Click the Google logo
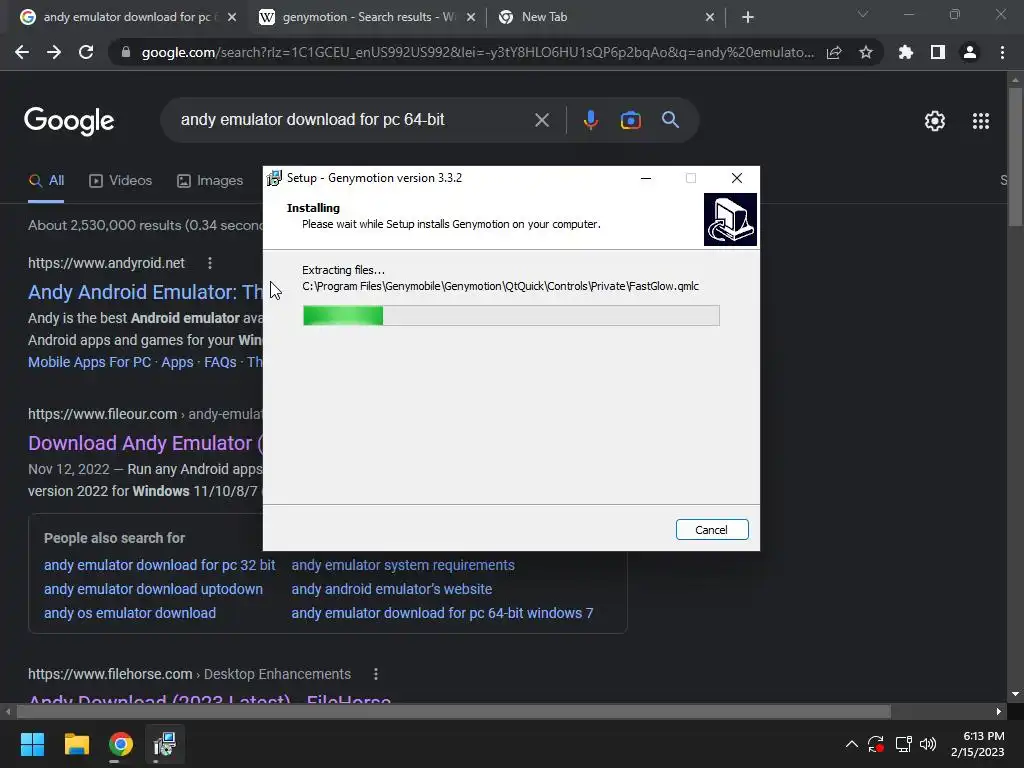 pos(69,120)
